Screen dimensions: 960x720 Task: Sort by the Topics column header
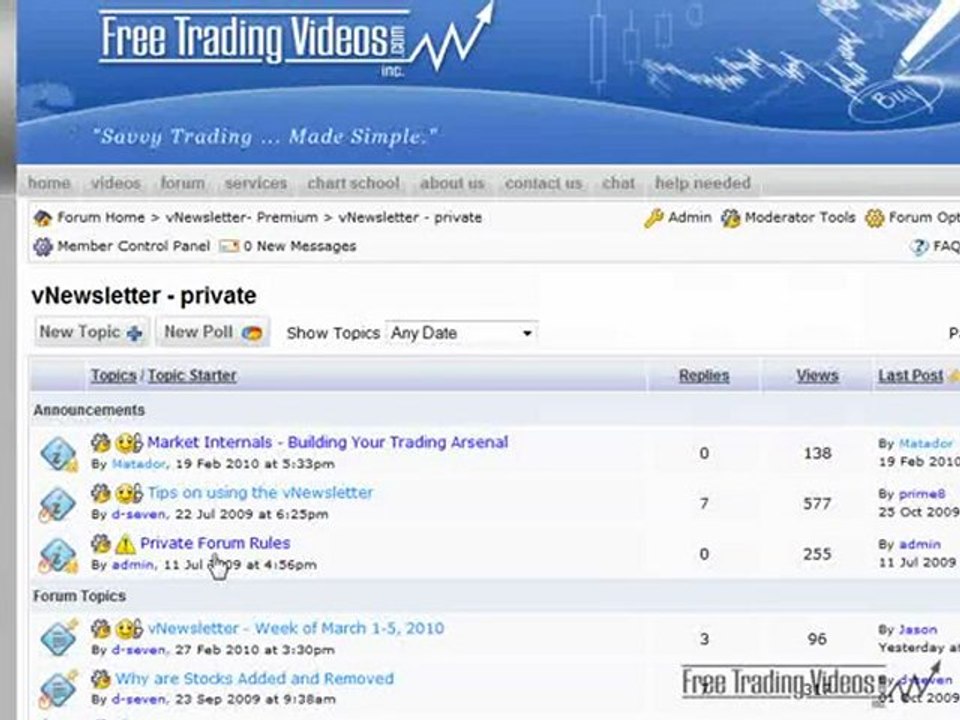coord(114,376)
